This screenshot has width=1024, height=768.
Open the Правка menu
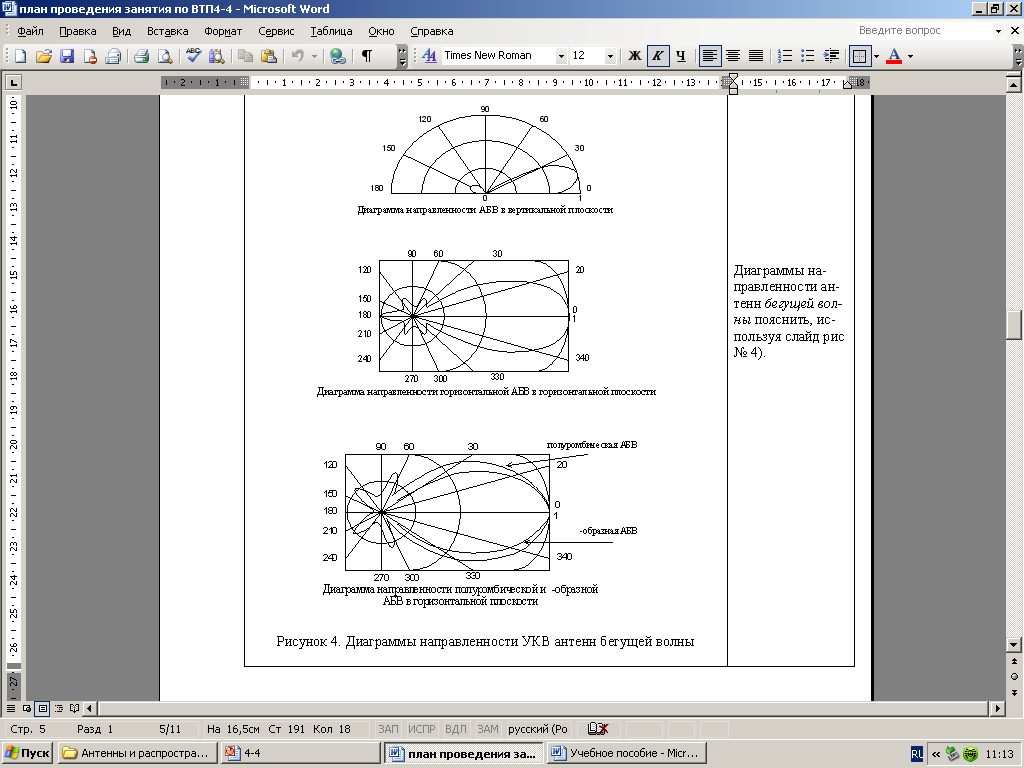tap(77, 31)
